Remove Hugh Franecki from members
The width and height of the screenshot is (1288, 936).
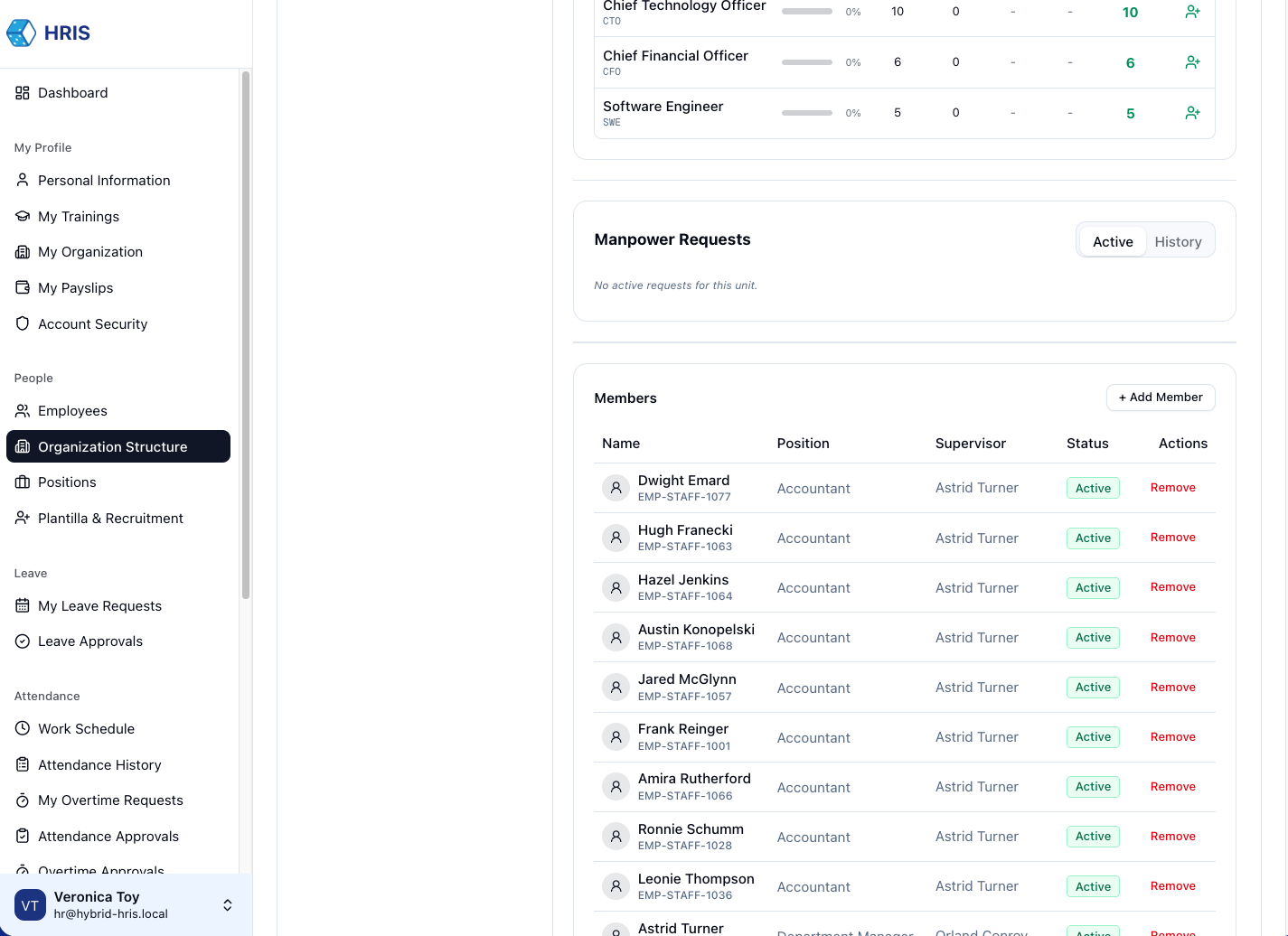click(1172, 538)
